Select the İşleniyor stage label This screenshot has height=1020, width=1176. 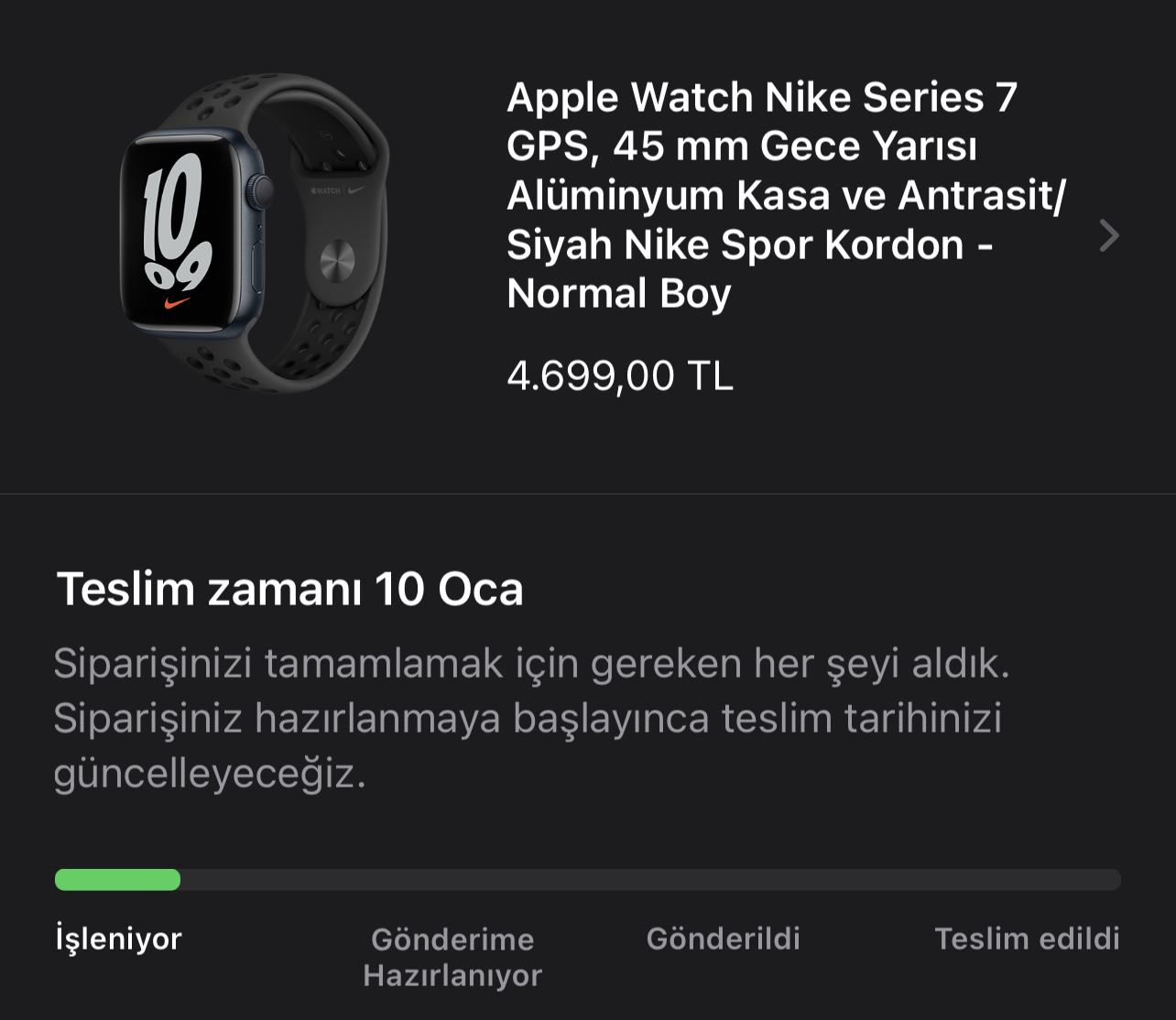pyautogui.click(x=119, y=939)
